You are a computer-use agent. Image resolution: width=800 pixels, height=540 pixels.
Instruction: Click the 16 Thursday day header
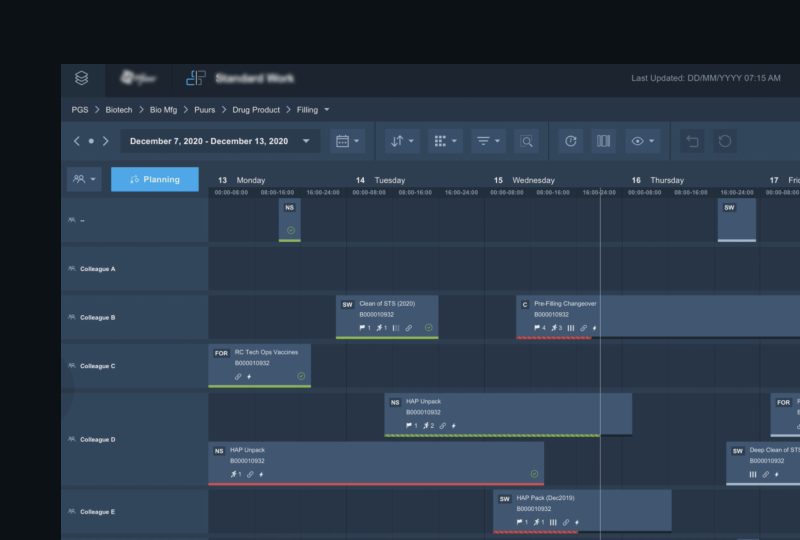coord(658,180)
